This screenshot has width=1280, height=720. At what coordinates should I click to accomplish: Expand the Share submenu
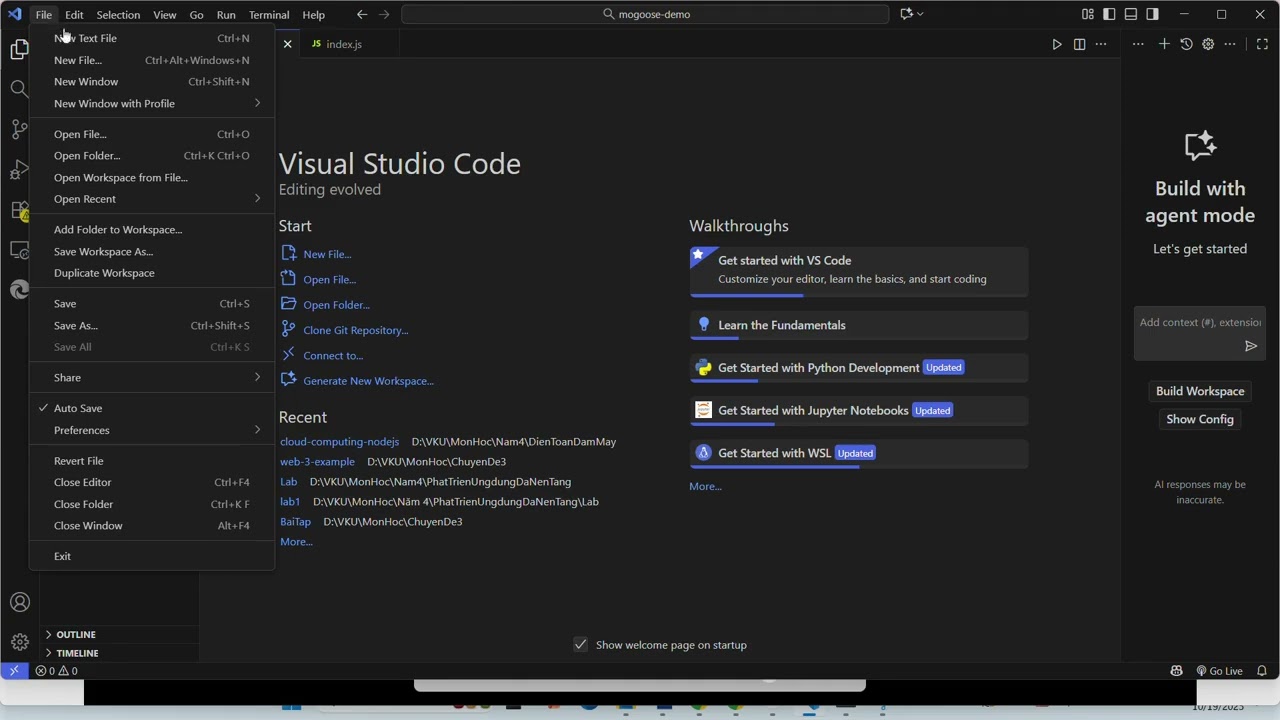(x=152, y=377)
